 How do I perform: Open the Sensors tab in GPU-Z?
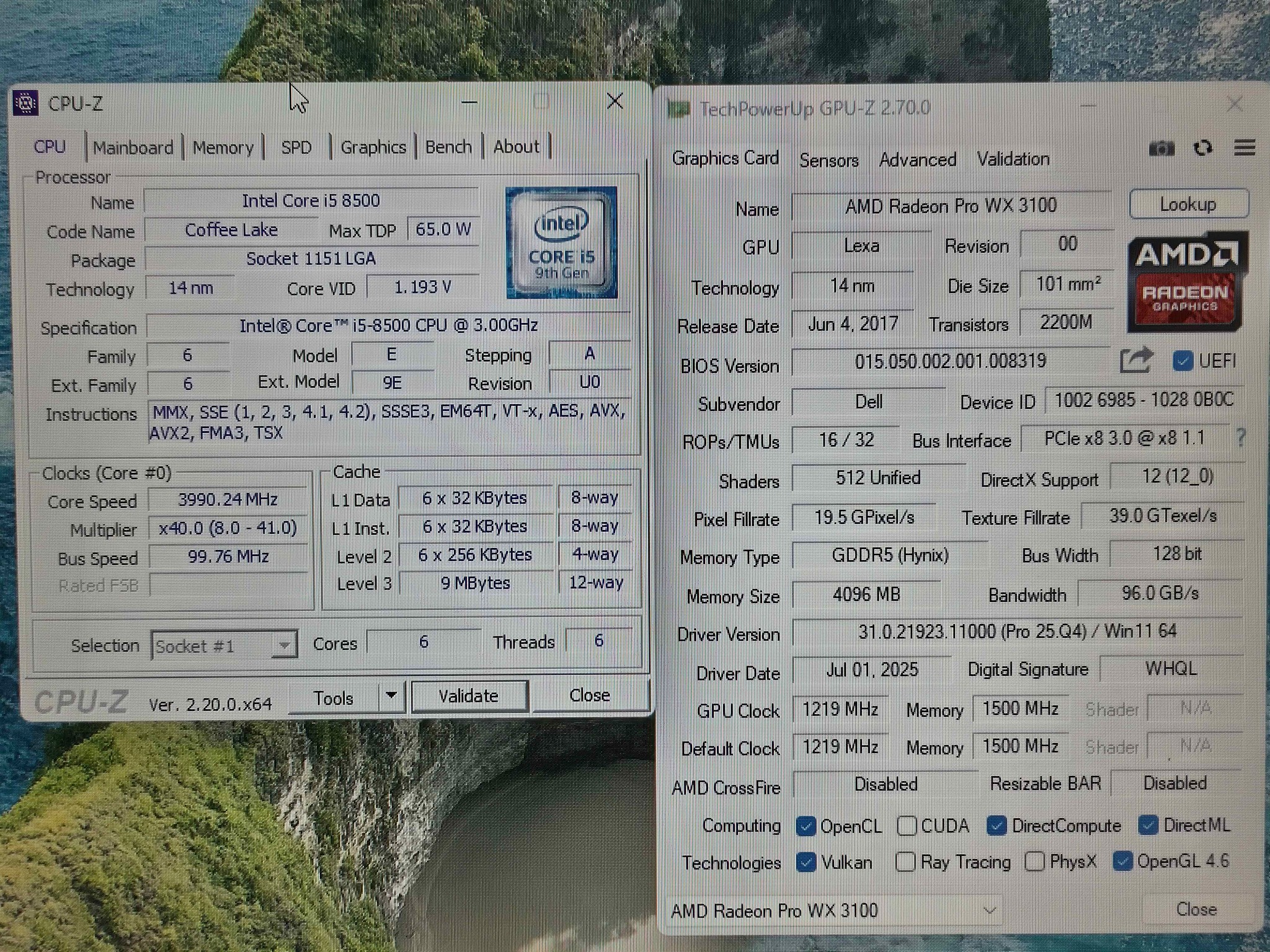click(x=829, y=161)
